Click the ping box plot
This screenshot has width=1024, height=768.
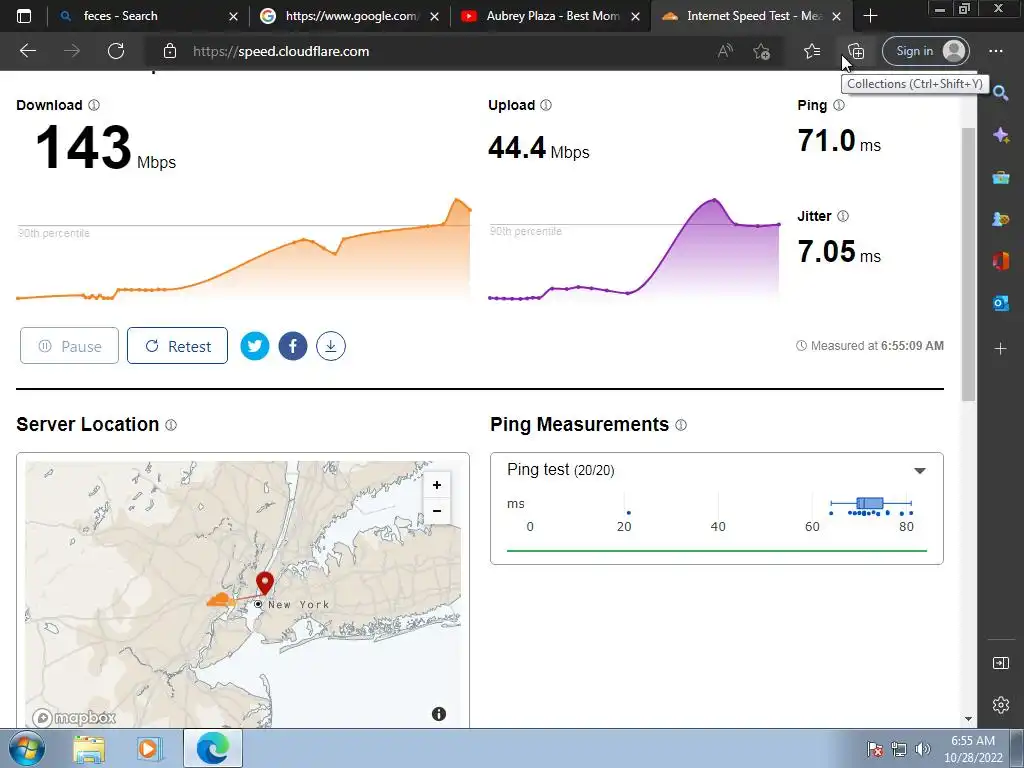[871, 503]
